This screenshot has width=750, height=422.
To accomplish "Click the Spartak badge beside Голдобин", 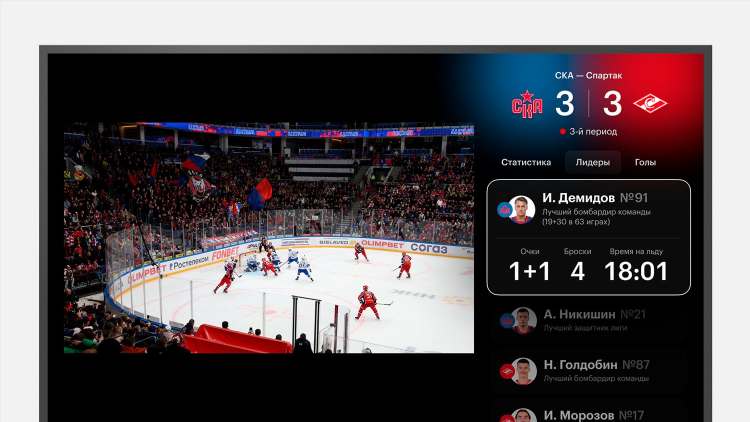I will (x=507, y=371).
